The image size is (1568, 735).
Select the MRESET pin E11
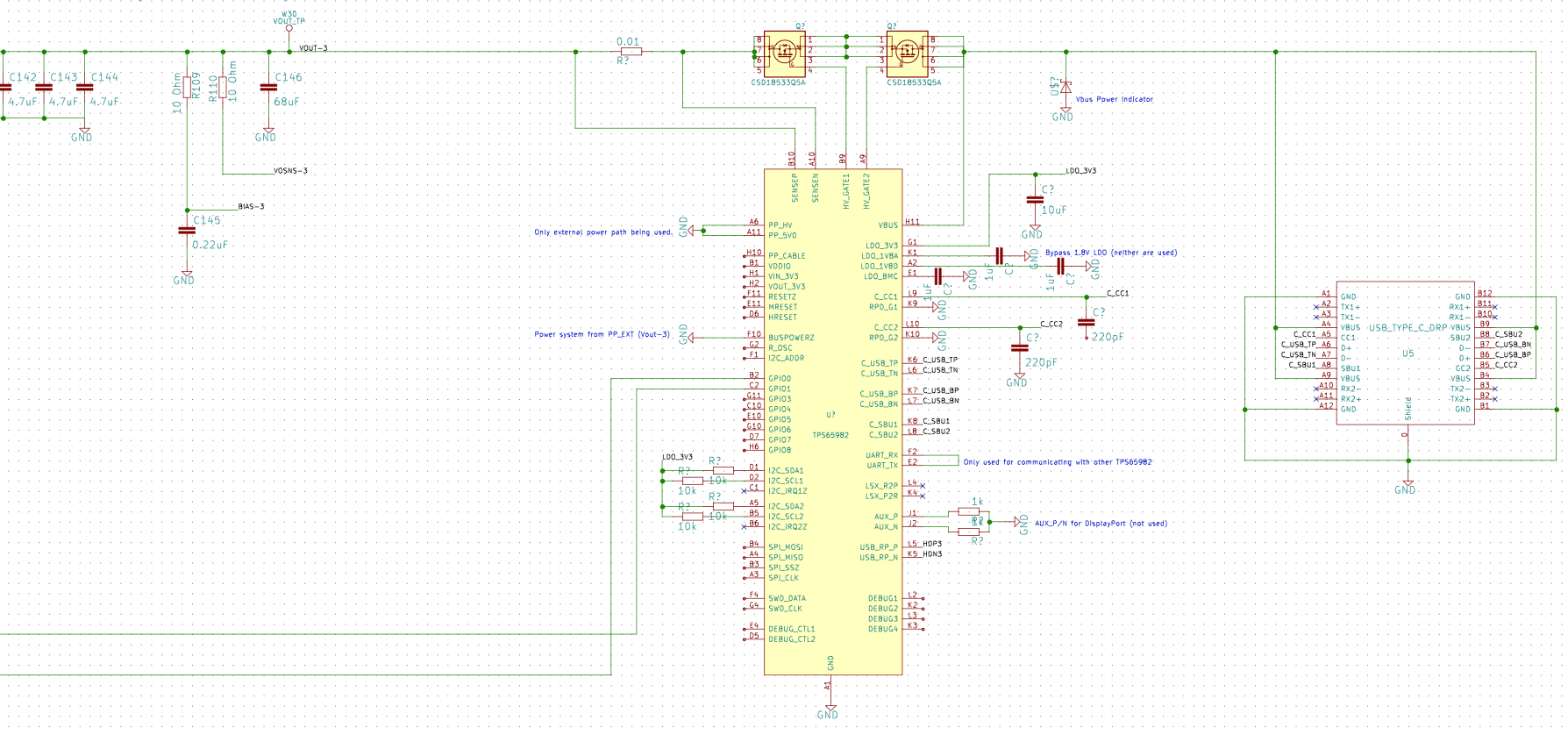[x=753, y=305]
